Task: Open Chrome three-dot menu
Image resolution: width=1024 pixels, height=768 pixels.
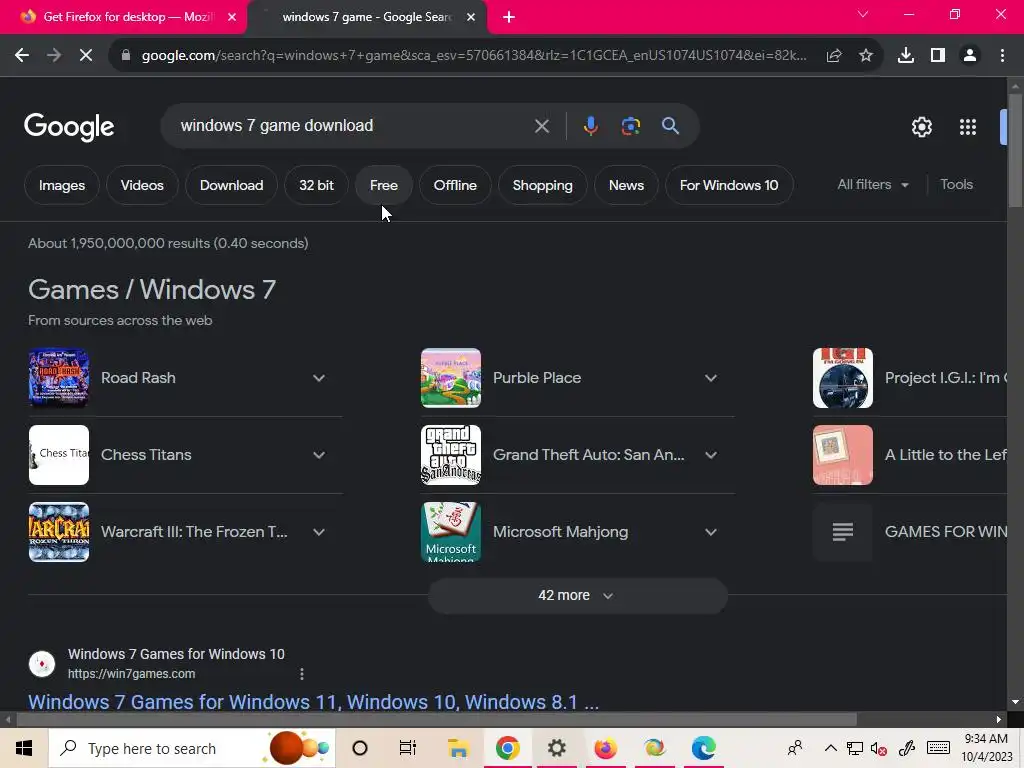Action: pyautogui.click(x=1002, y=56)
